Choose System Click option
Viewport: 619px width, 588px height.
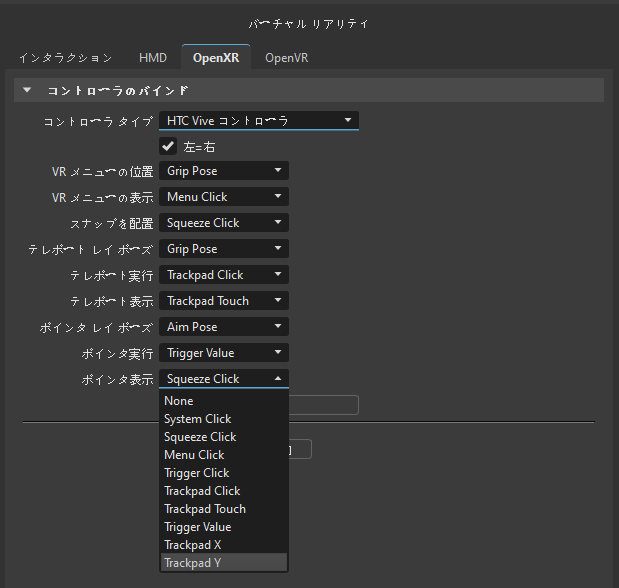[224, 419]
